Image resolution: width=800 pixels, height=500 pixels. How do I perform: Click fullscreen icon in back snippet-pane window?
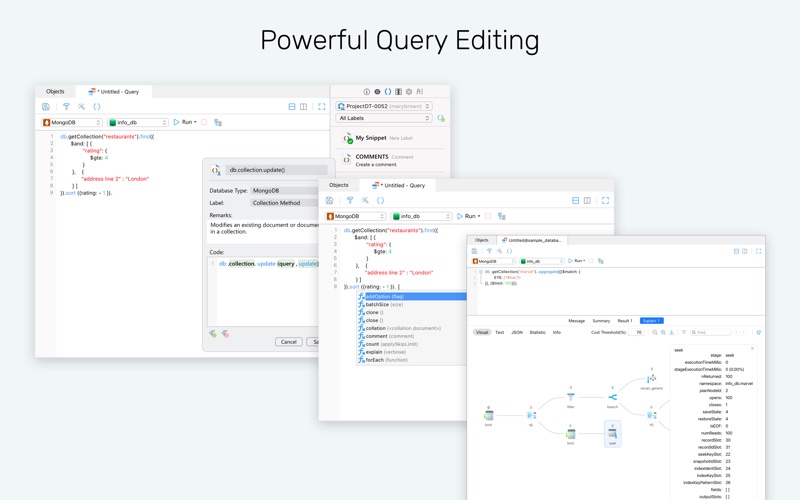coord(321,107)
